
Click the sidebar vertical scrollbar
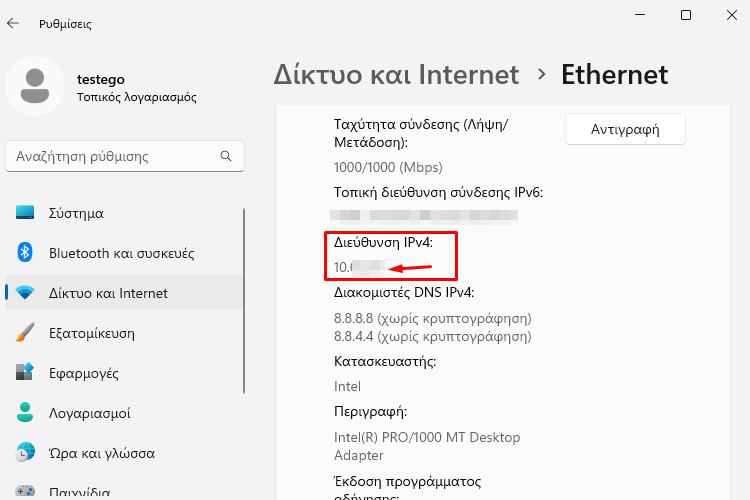tap(244, 300)
